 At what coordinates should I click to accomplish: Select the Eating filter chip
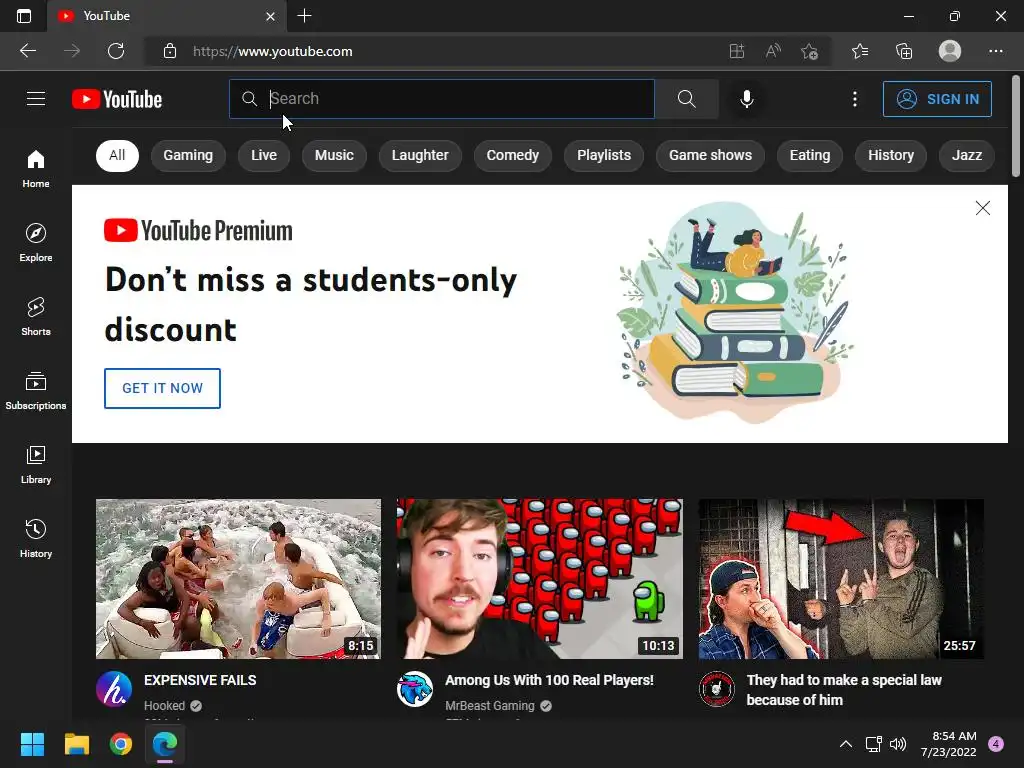(x=810, y=155)
